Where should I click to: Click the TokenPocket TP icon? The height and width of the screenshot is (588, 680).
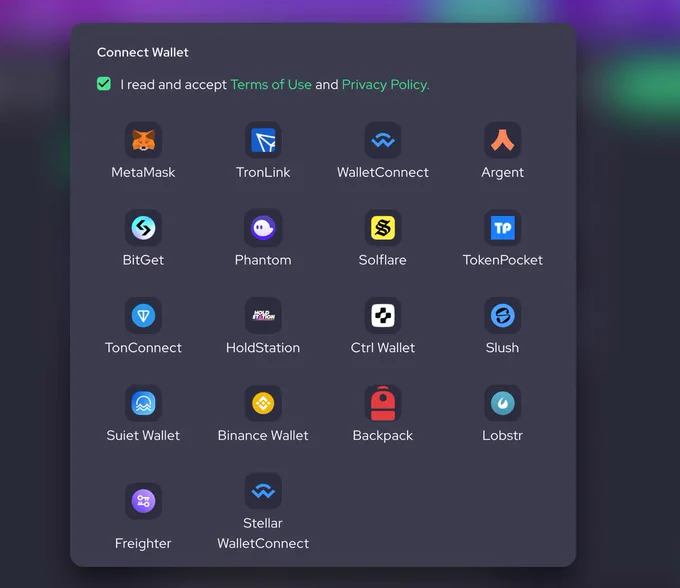click(503, 228)
